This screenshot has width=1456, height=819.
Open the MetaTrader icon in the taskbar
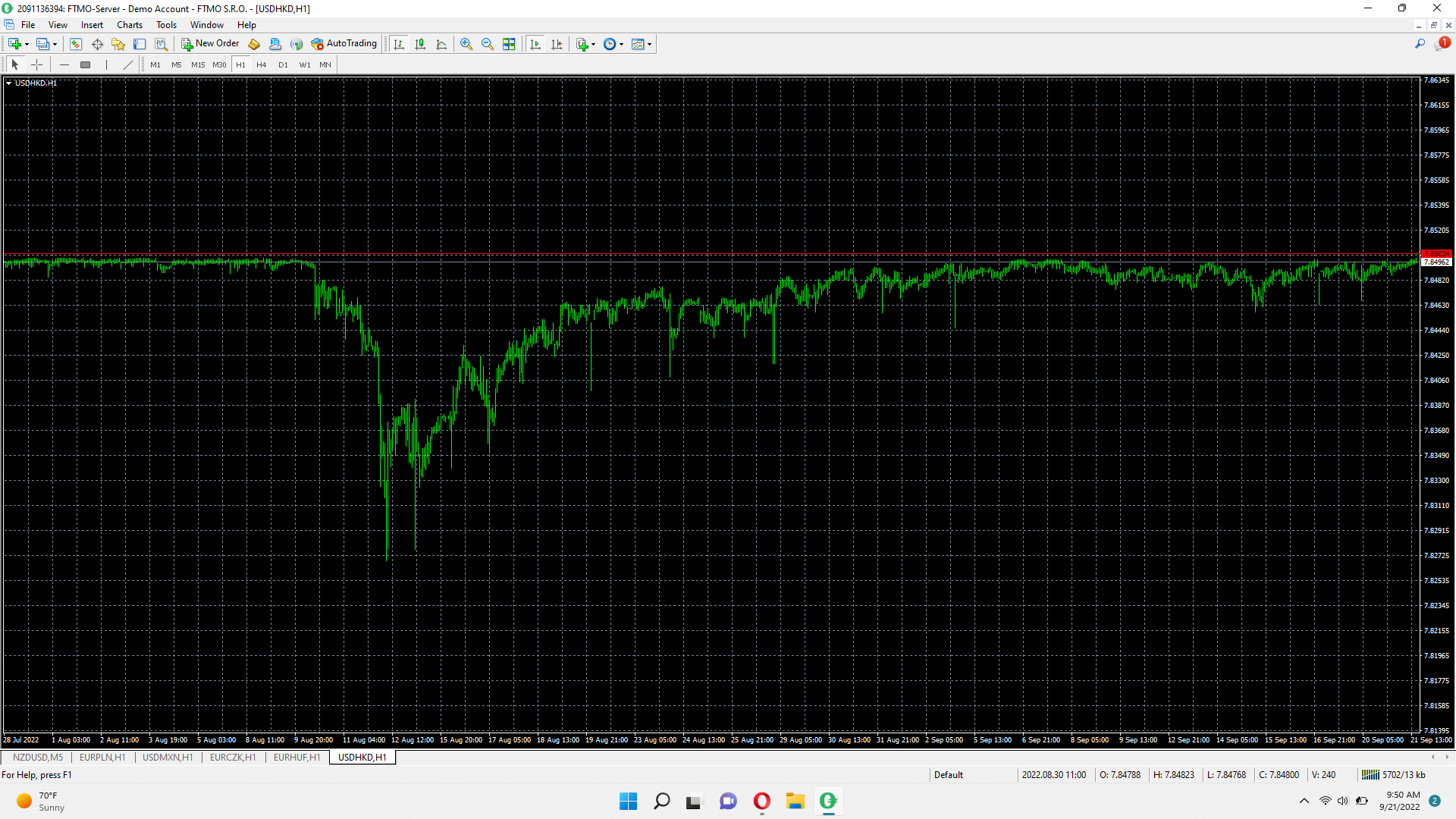pyautogui.click(x=828, y=801)
